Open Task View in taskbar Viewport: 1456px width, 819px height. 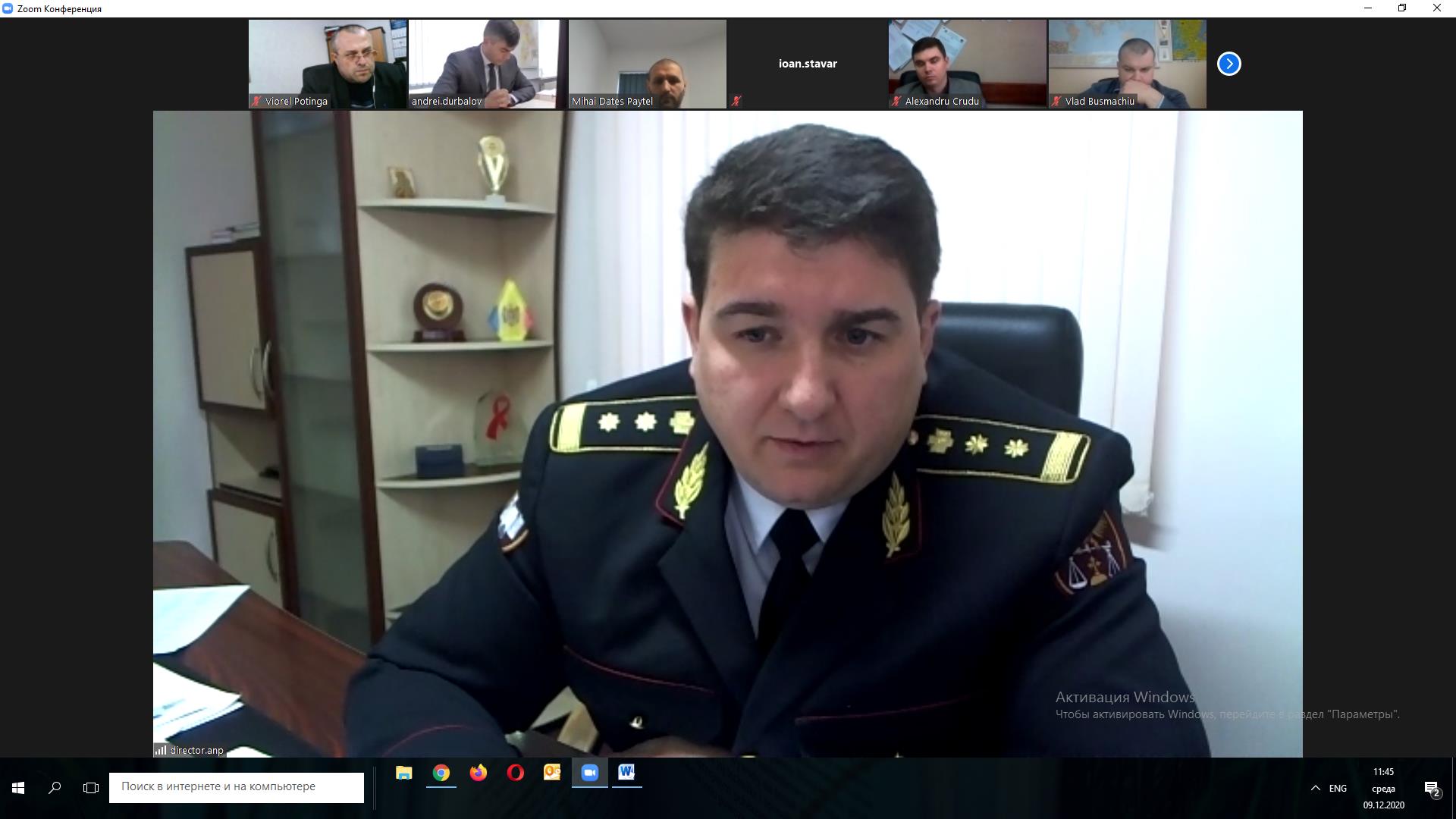(x=91, y=788)
